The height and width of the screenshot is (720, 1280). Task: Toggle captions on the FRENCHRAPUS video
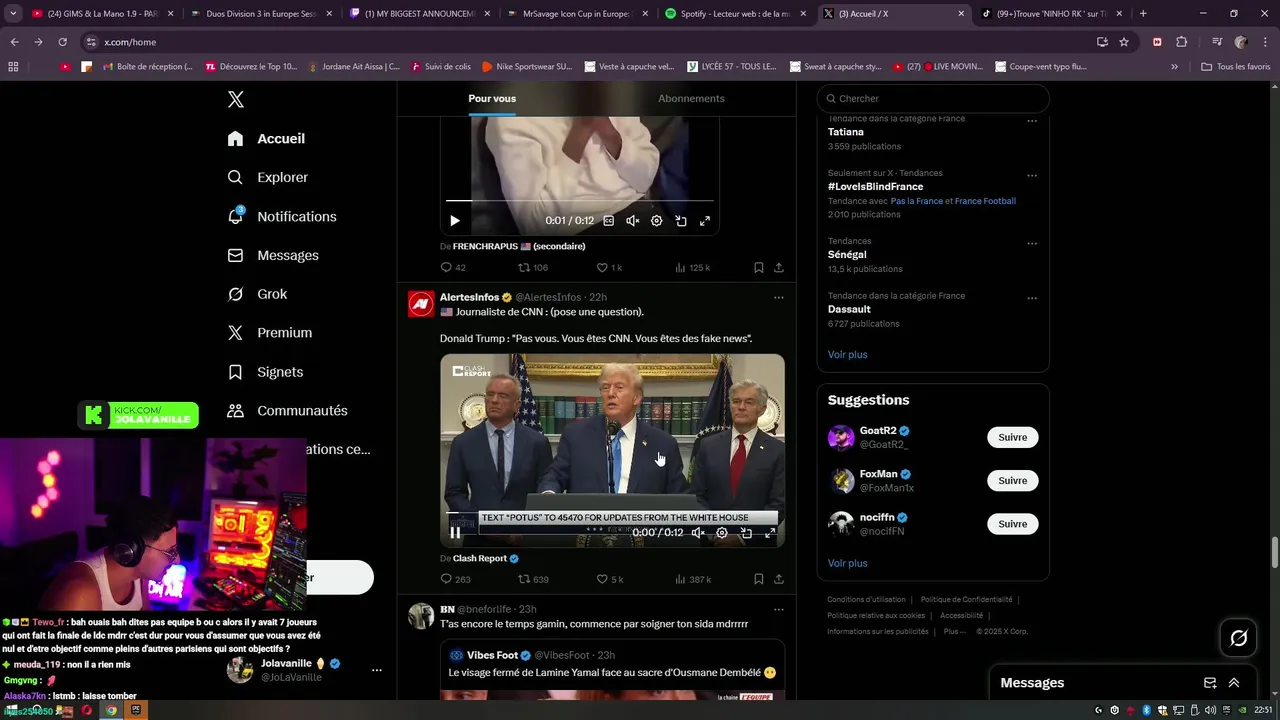608,221
